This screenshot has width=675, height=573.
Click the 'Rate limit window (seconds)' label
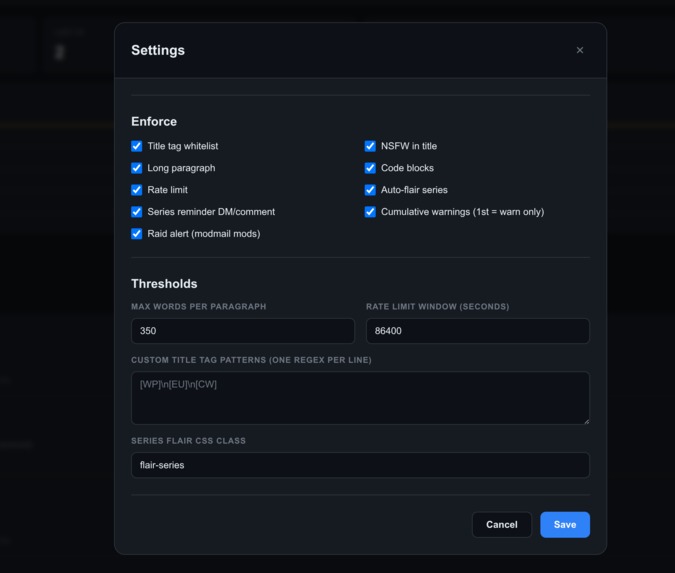click(437, 307)
